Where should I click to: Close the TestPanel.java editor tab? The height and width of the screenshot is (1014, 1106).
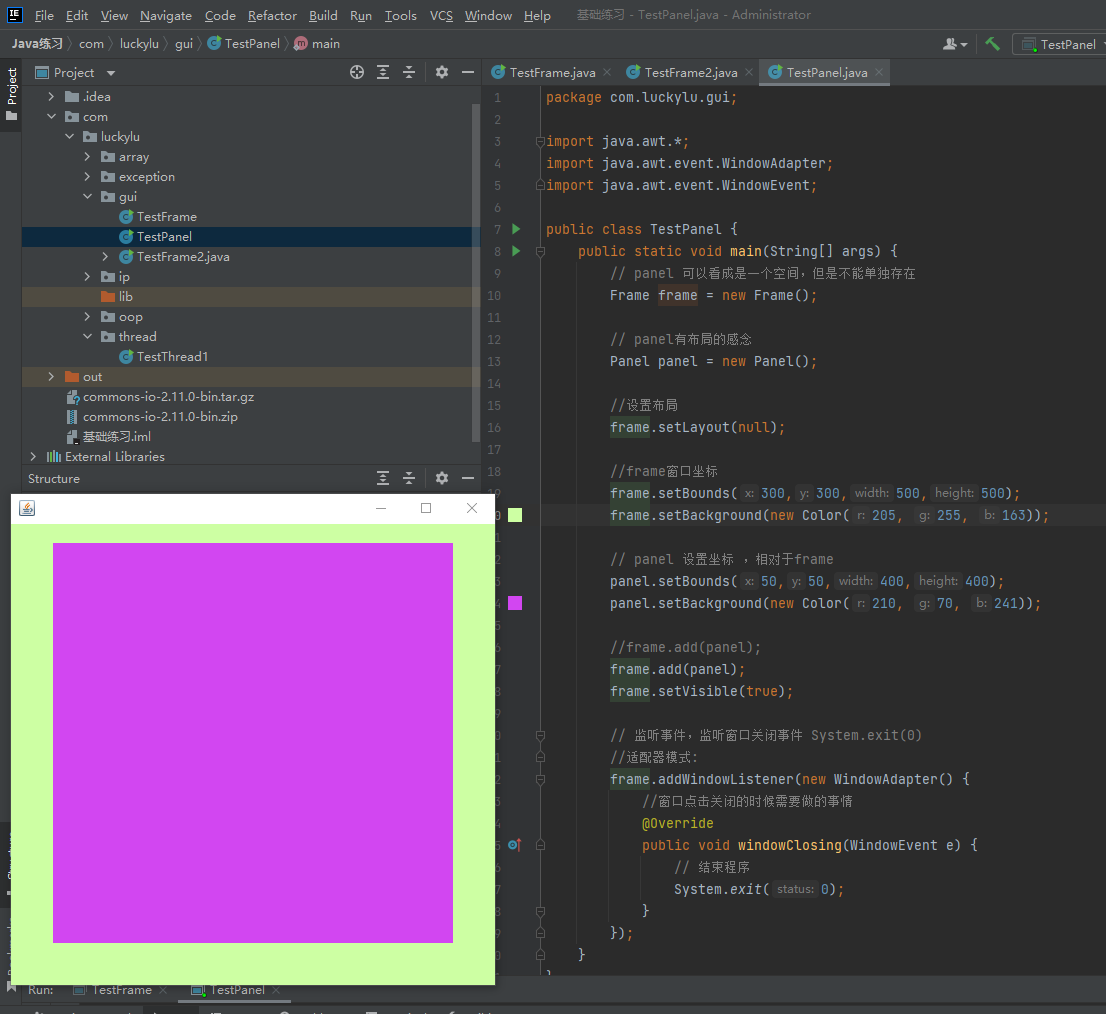click(878, 72)
